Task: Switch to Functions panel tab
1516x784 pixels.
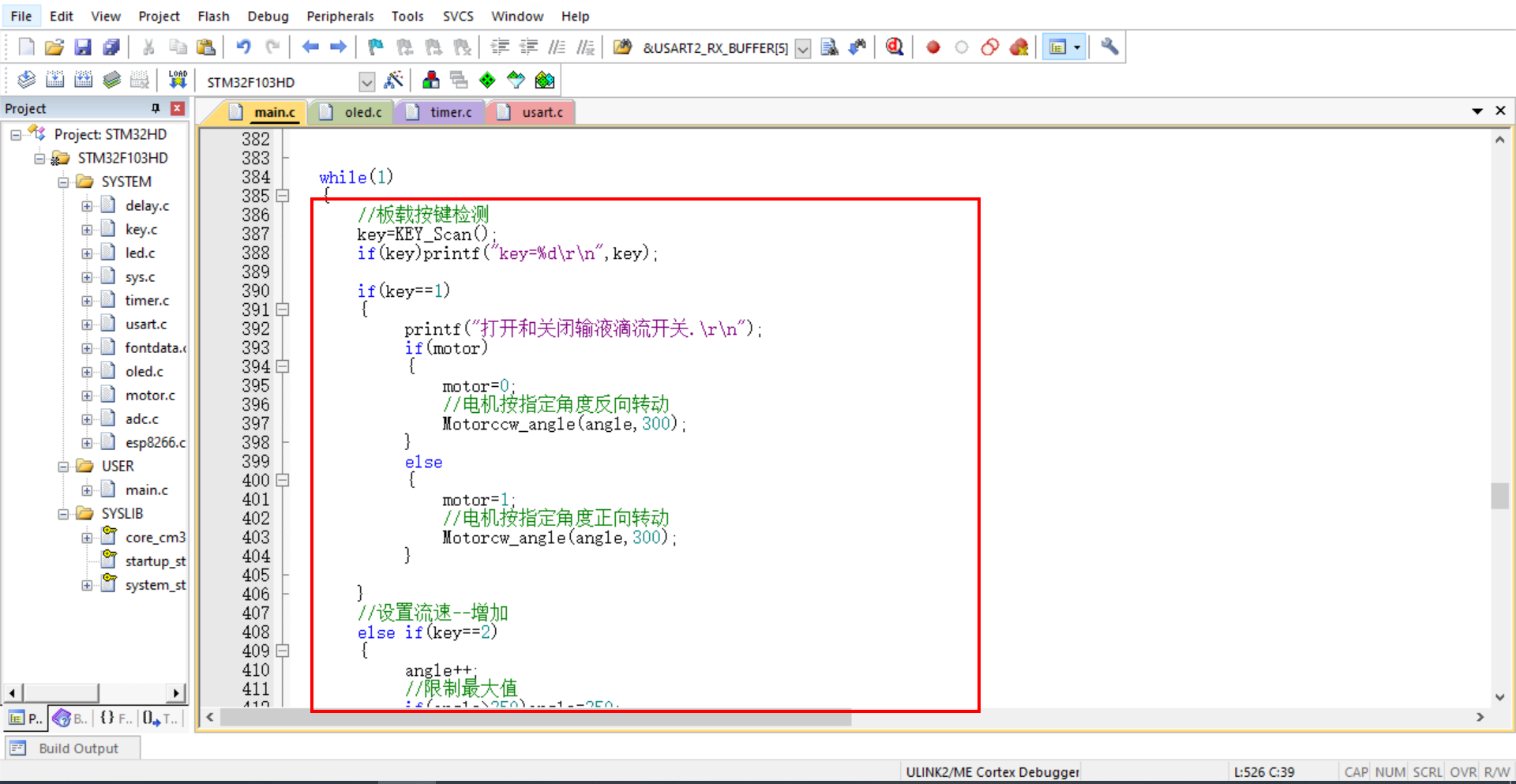Action: point(115,718)
